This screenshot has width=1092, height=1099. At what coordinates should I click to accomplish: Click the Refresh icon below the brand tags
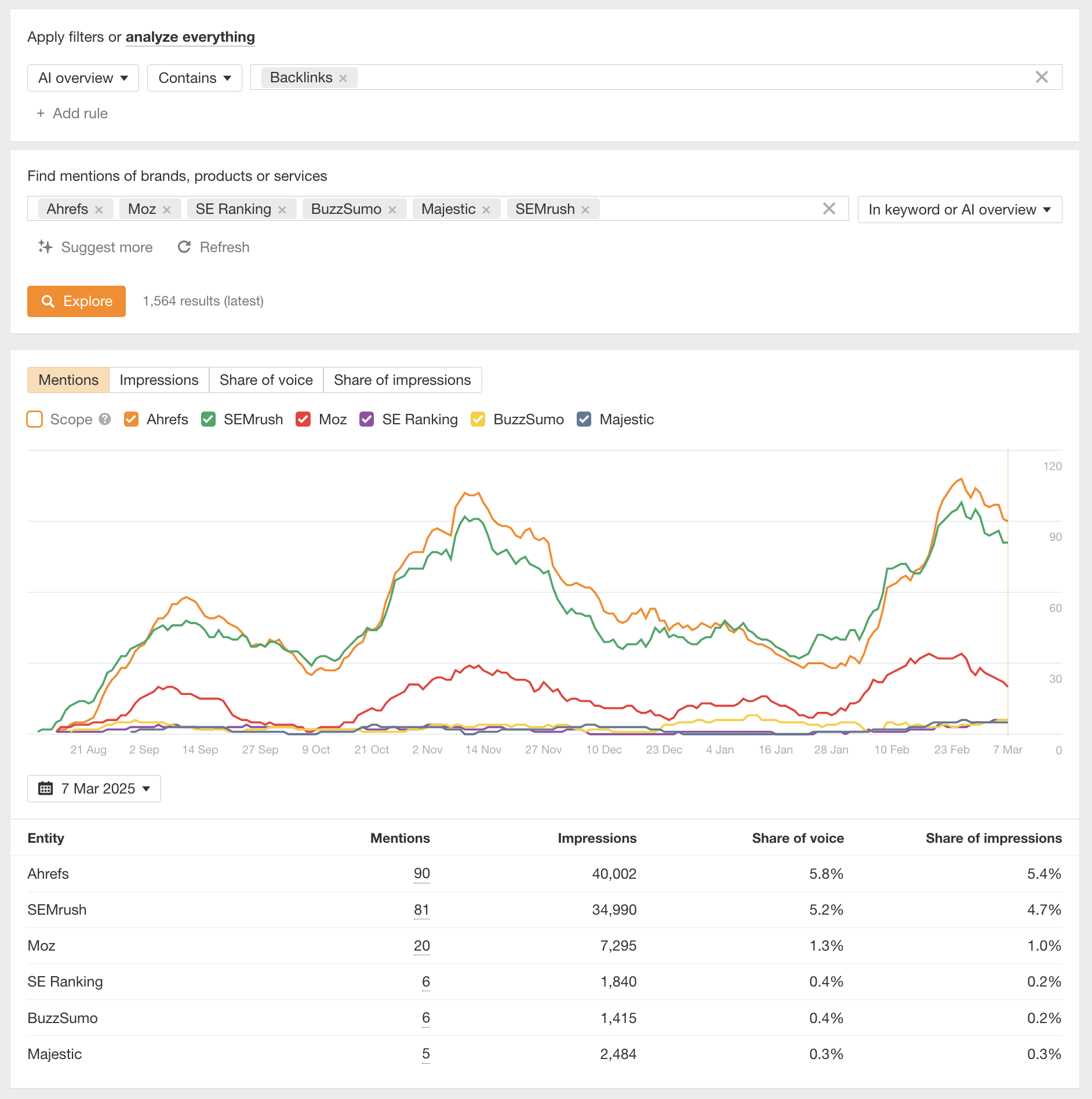click(184, 247)
